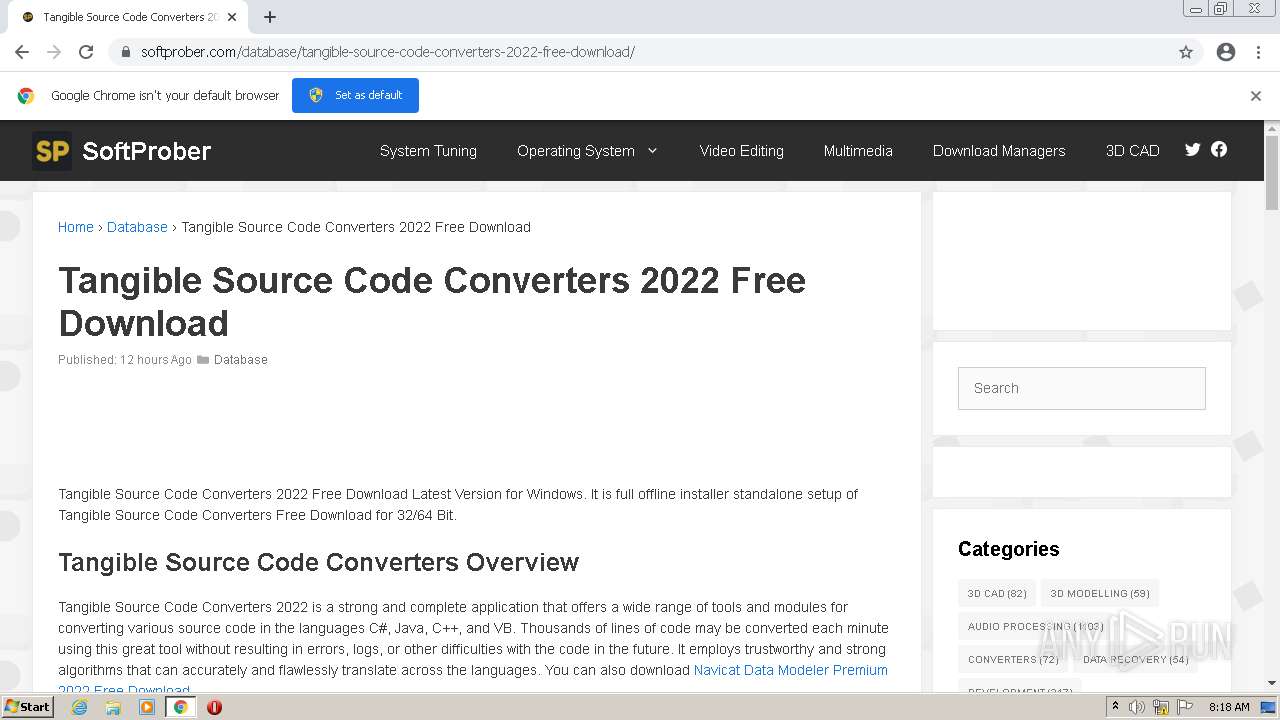The image size is (1280, 720).
Task: Click the Categories sidebar heading
Action: click(1008, 549)
